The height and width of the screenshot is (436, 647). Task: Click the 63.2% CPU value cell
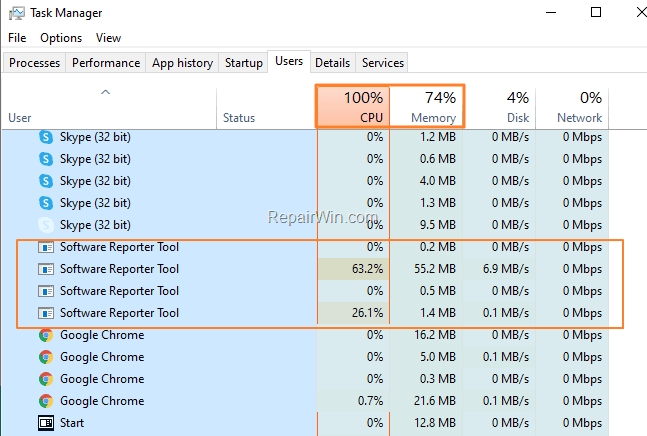[x=353, y=269]
